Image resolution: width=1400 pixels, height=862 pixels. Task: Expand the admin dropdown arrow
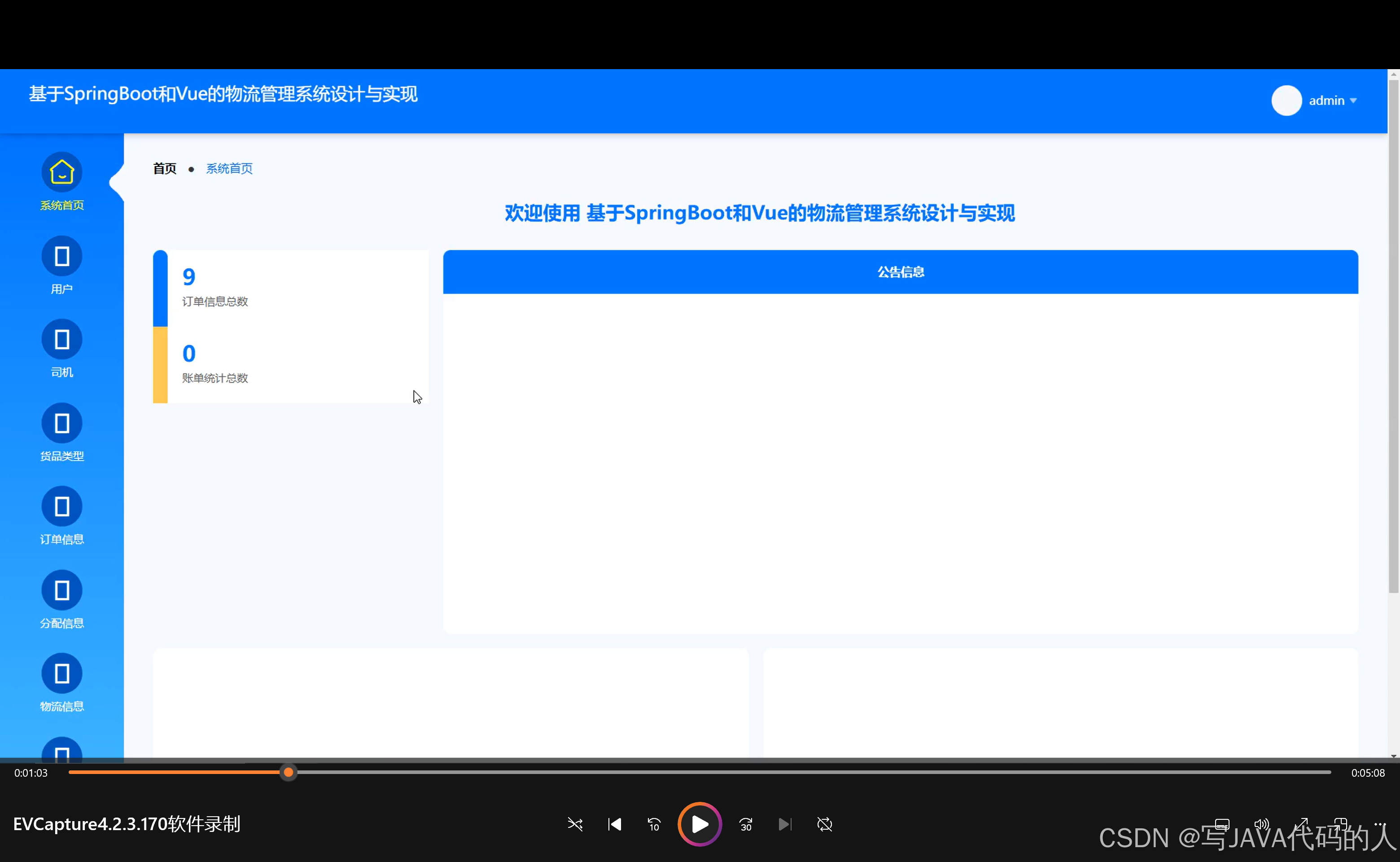[x=1353, y=101]
